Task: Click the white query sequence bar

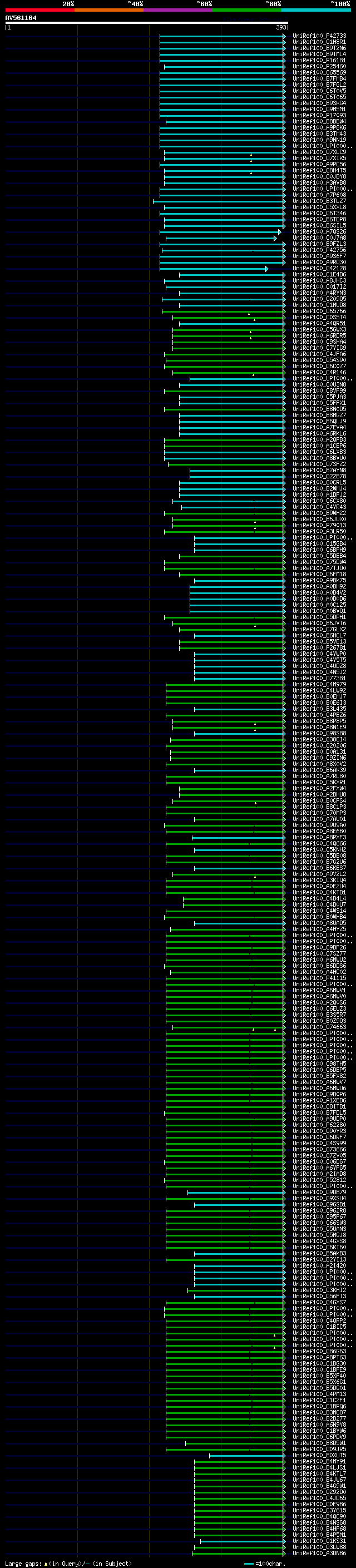Action: (x=147, y=22)
